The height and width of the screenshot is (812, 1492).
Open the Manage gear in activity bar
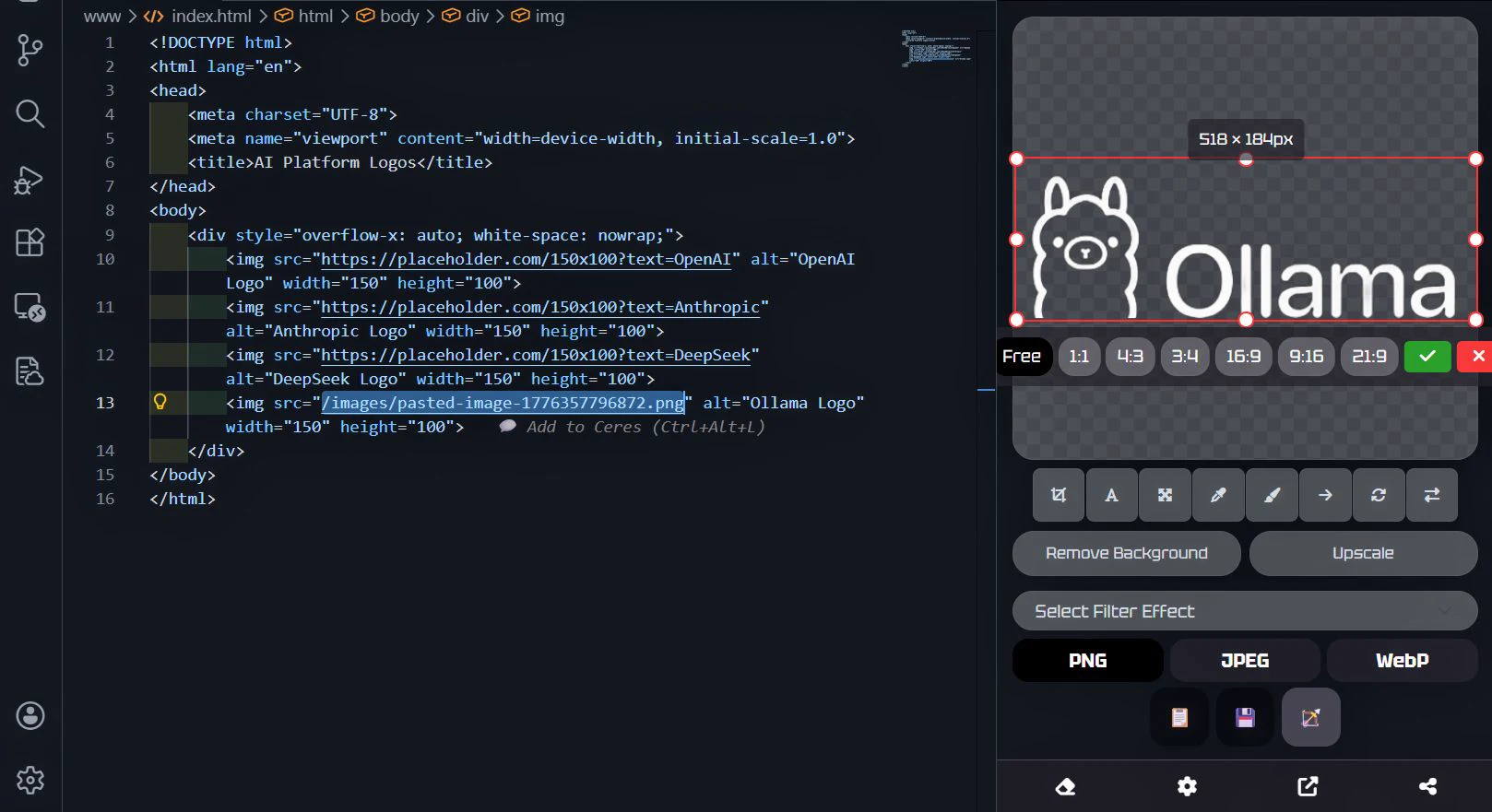[30, 780]
